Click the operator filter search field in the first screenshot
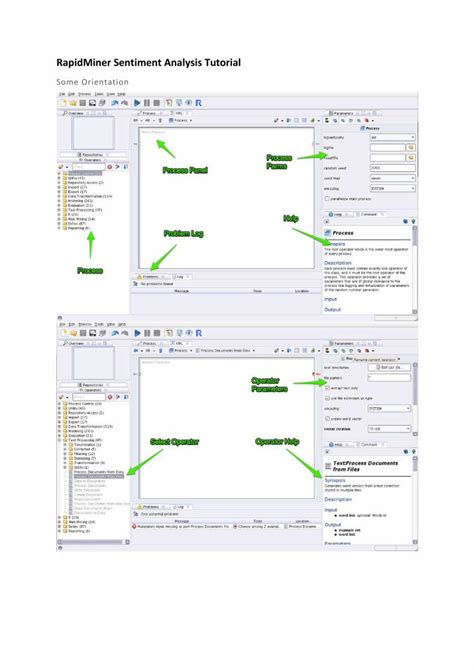Image resolution: width=474 pixels, height=670 pixels. click(88, 167)
